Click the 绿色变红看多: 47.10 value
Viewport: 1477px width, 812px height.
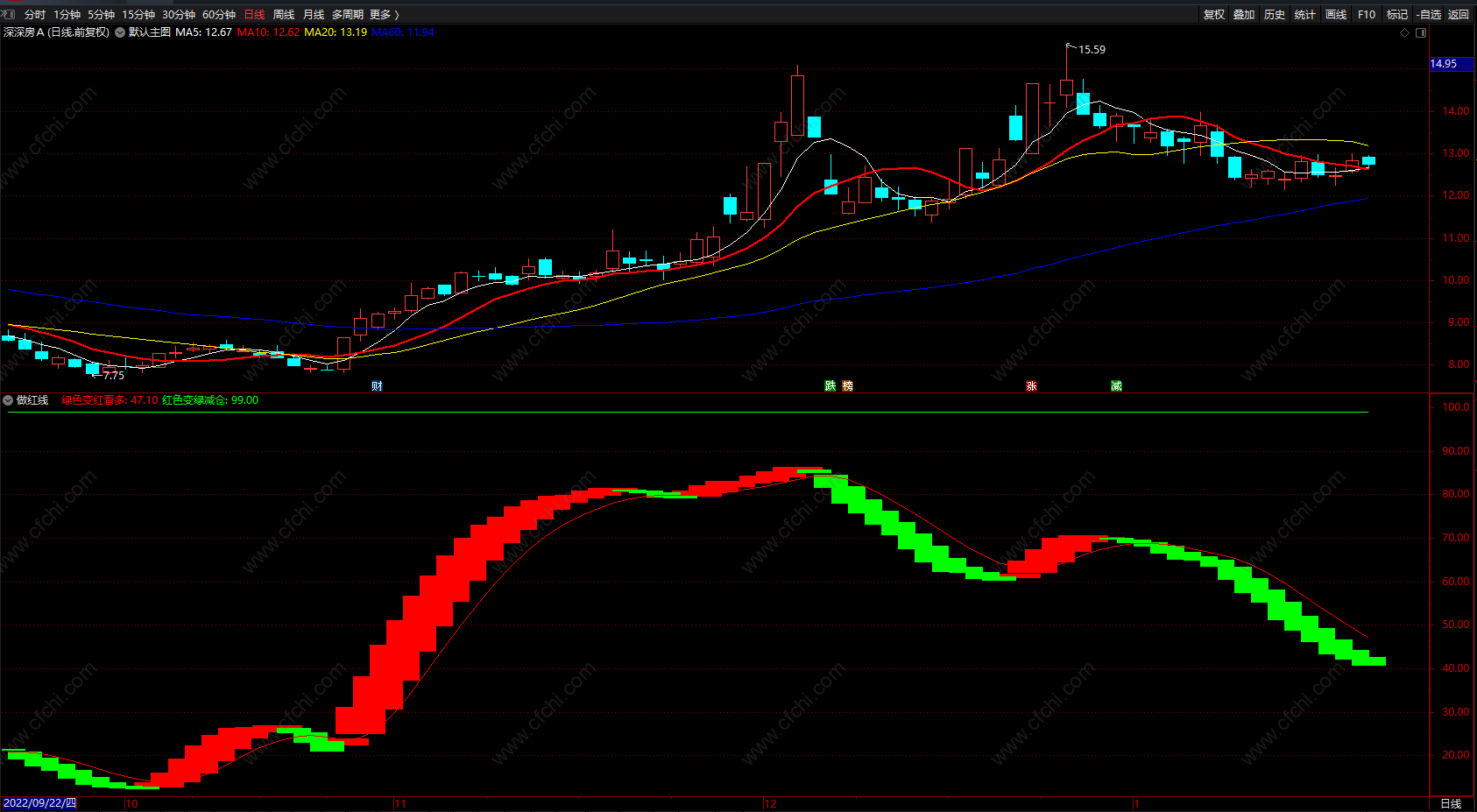tap(110, 400)
